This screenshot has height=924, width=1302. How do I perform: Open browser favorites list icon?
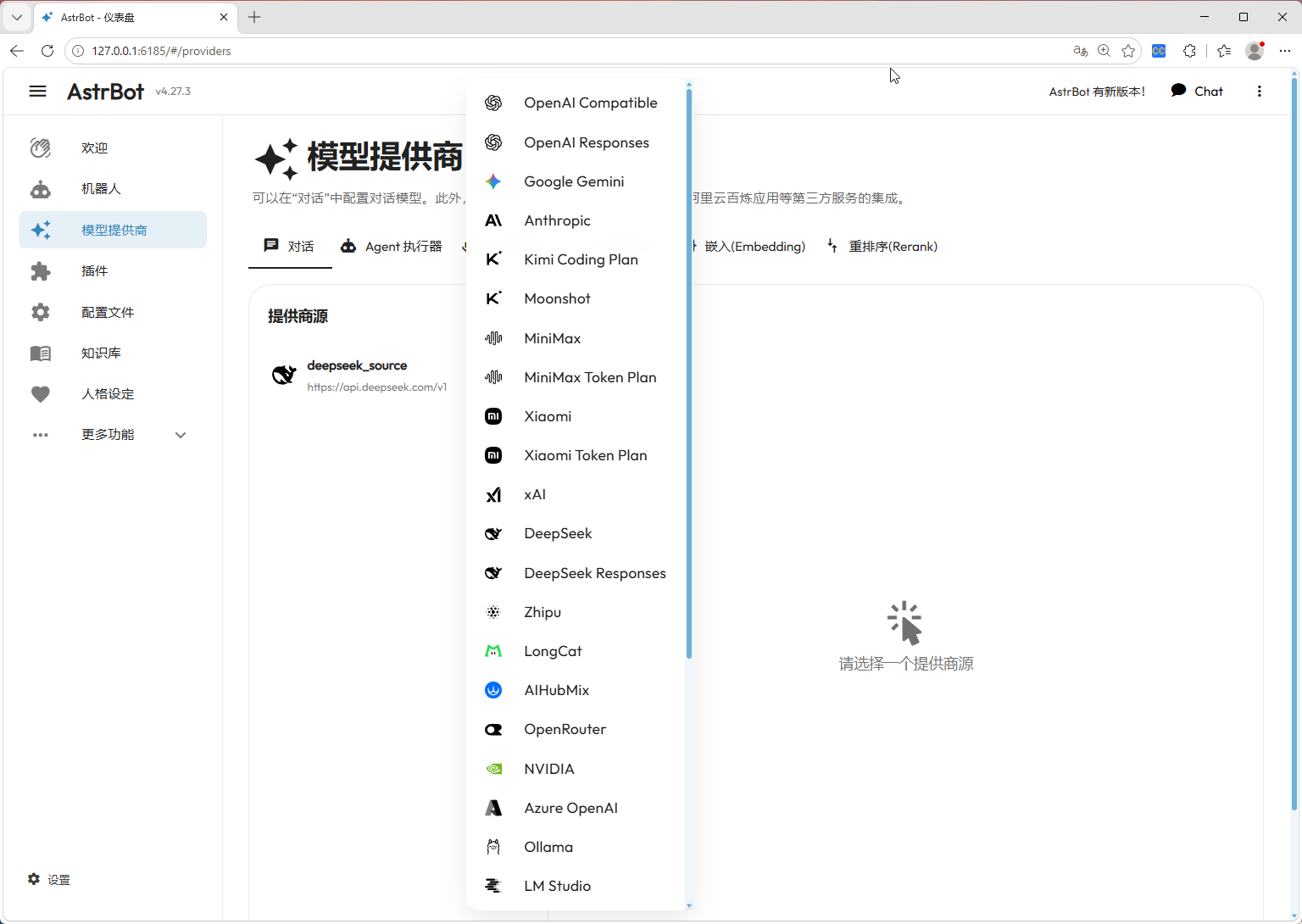[x=1224, y=51]
